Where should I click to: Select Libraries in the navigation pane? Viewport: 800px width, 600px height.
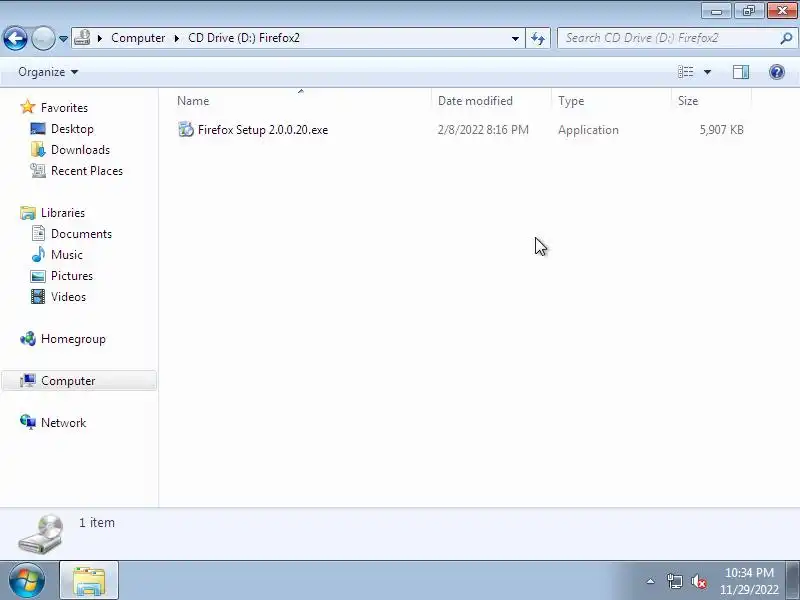pos(63,212)
